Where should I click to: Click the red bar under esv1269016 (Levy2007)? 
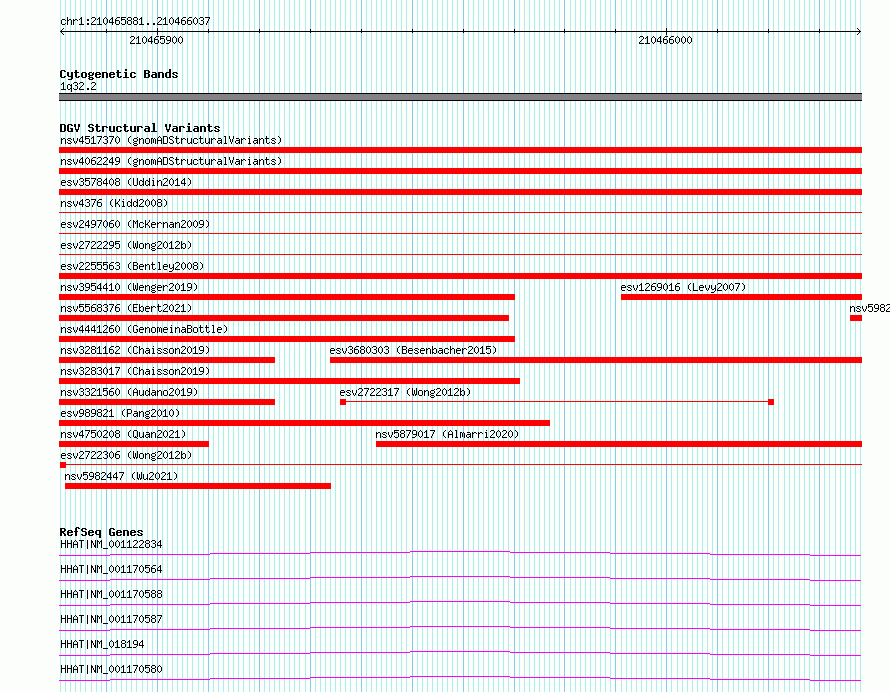tap(741, 297)
